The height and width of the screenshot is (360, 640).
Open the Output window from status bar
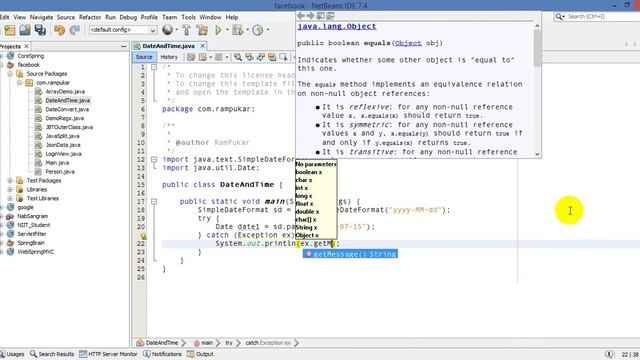[200, 354]
